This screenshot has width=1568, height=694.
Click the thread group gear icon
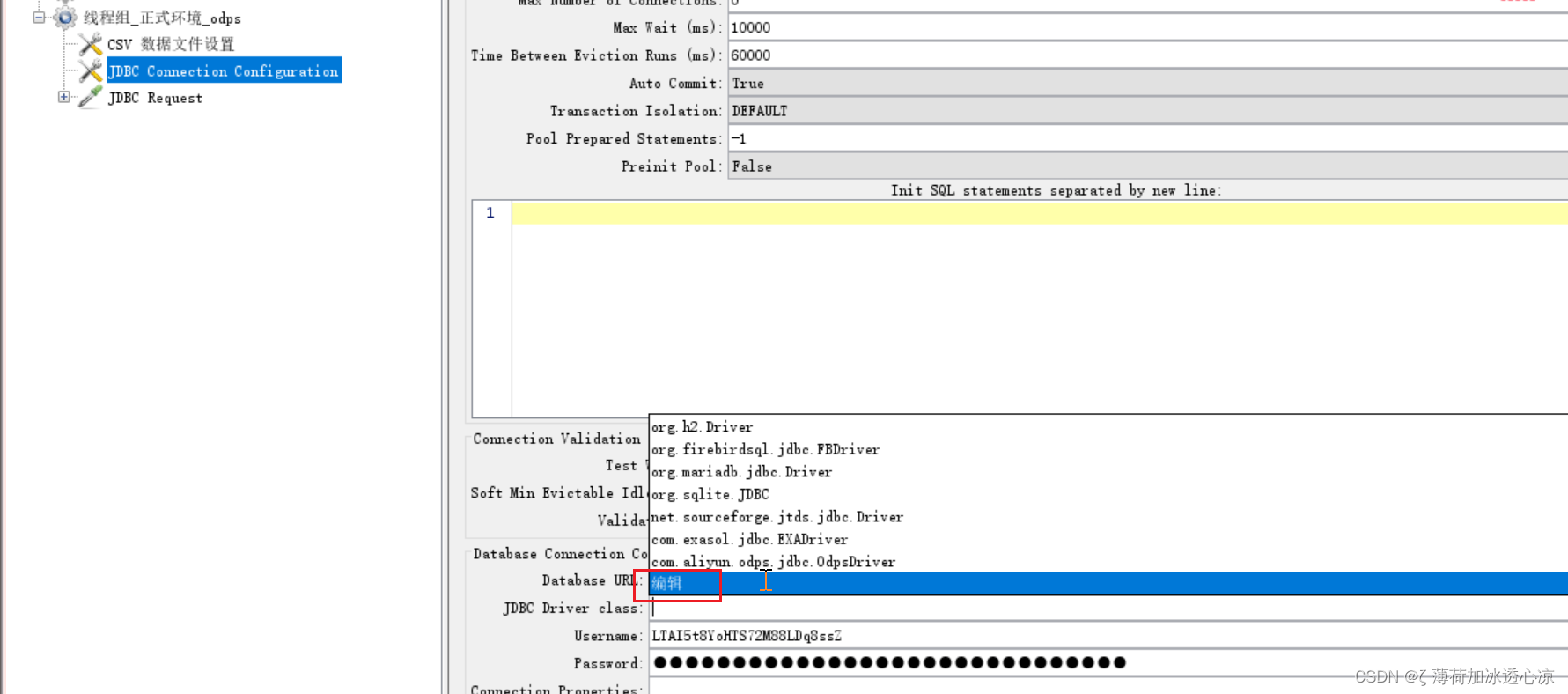click(x=66, y=18)
